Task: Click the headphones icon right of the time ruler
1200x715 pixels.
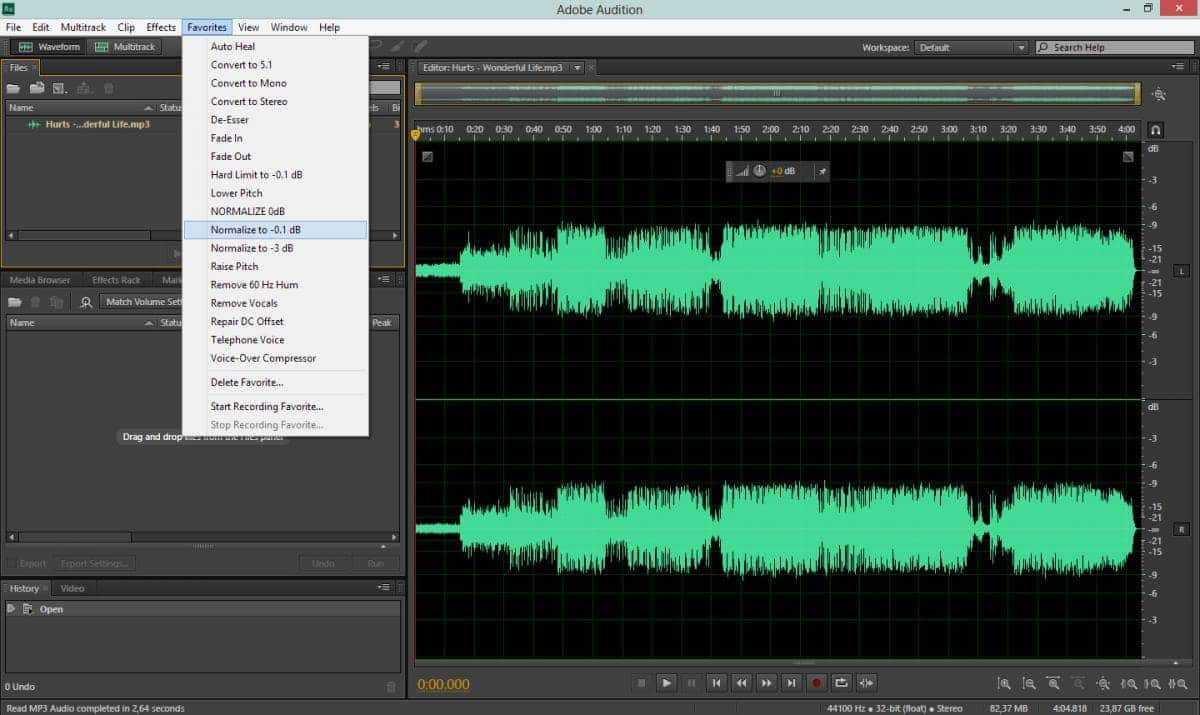Action: [x=1156, y=130]
